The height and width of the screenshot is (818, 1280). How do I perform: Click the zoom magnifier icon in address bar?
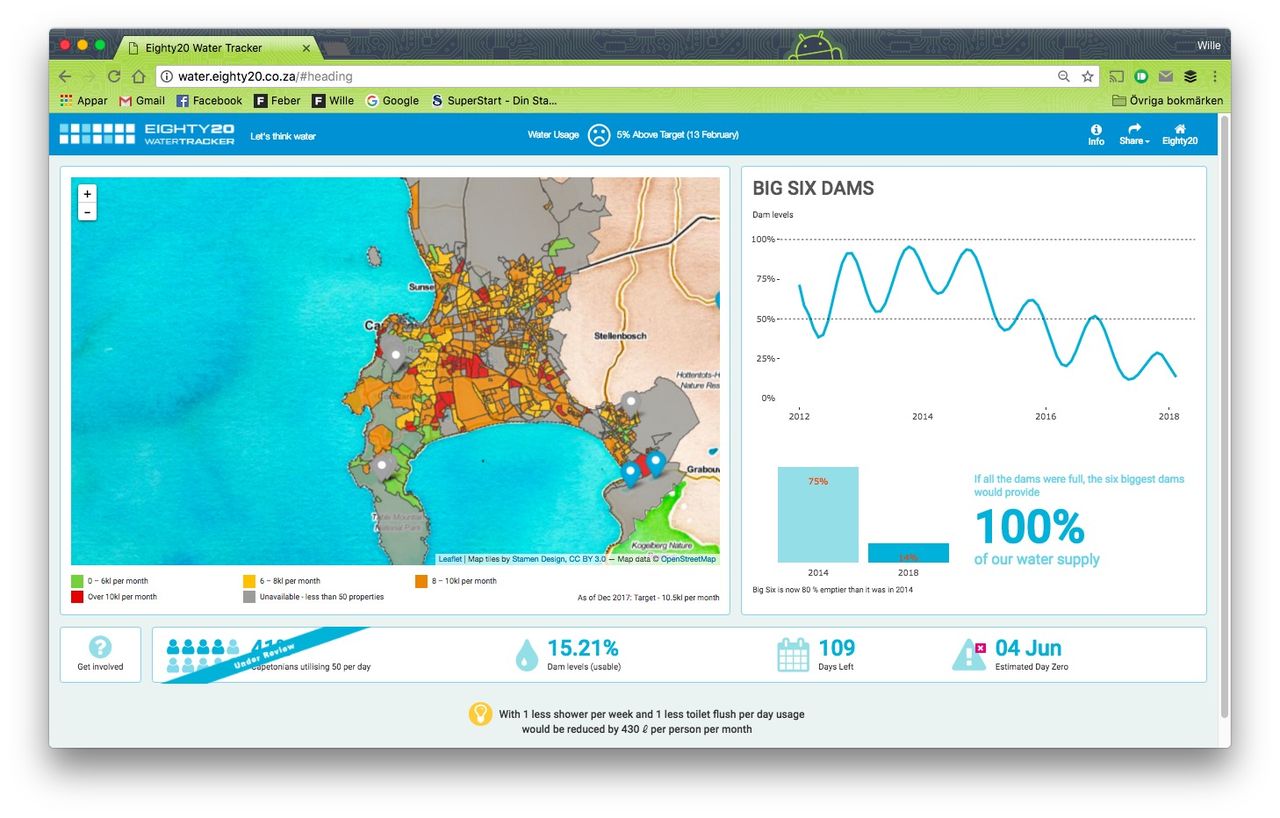point(1064,76)
